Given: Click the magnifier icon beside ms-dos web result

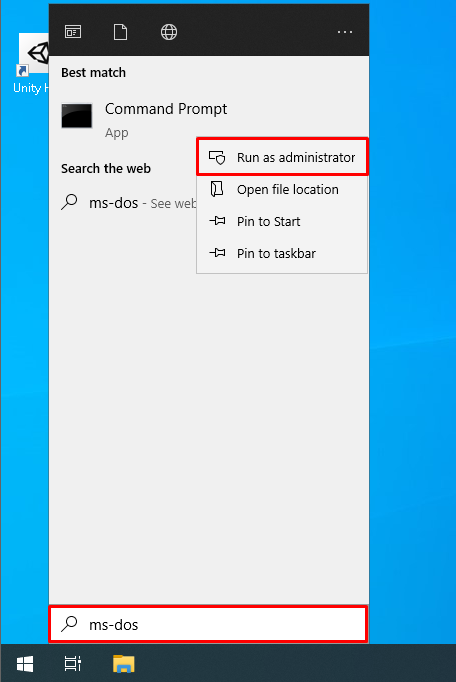Looking at the screenshot, I should (69, 202).
